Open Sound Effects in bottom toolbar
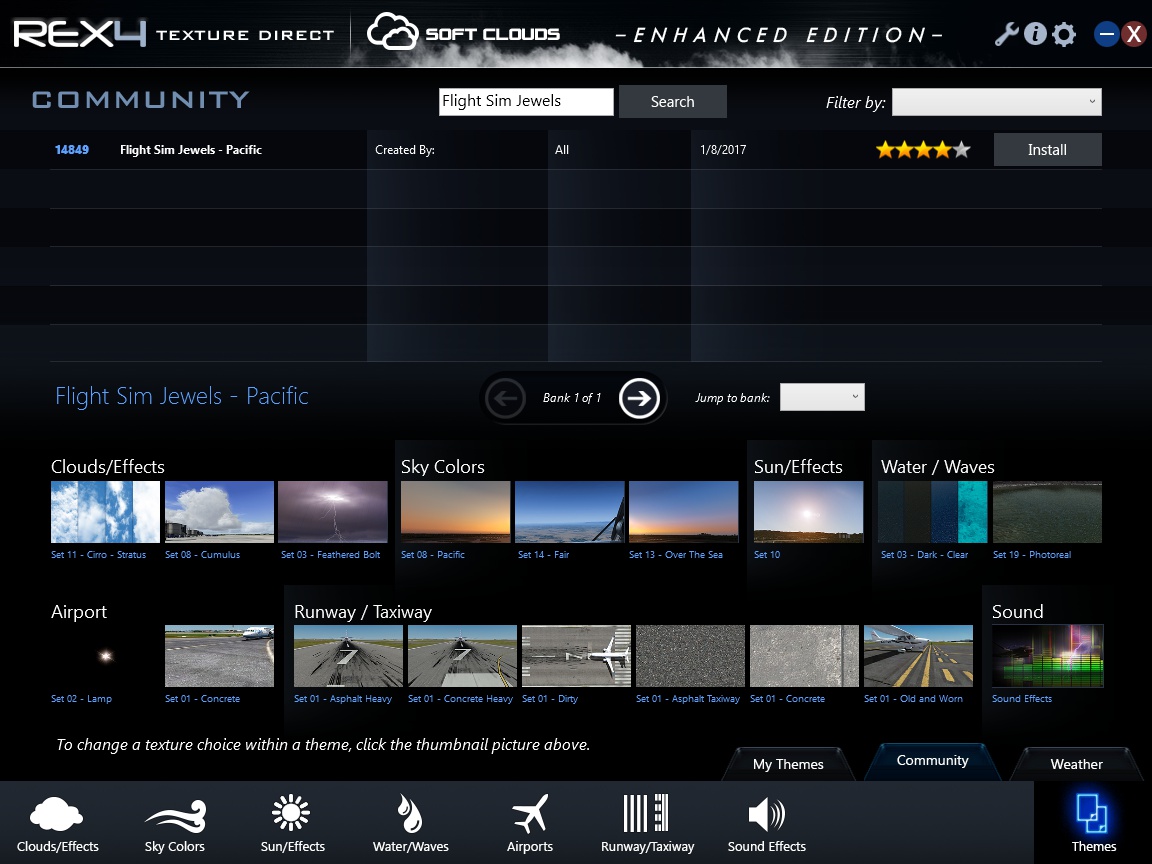1152x864 pixels. coord(766,823)
